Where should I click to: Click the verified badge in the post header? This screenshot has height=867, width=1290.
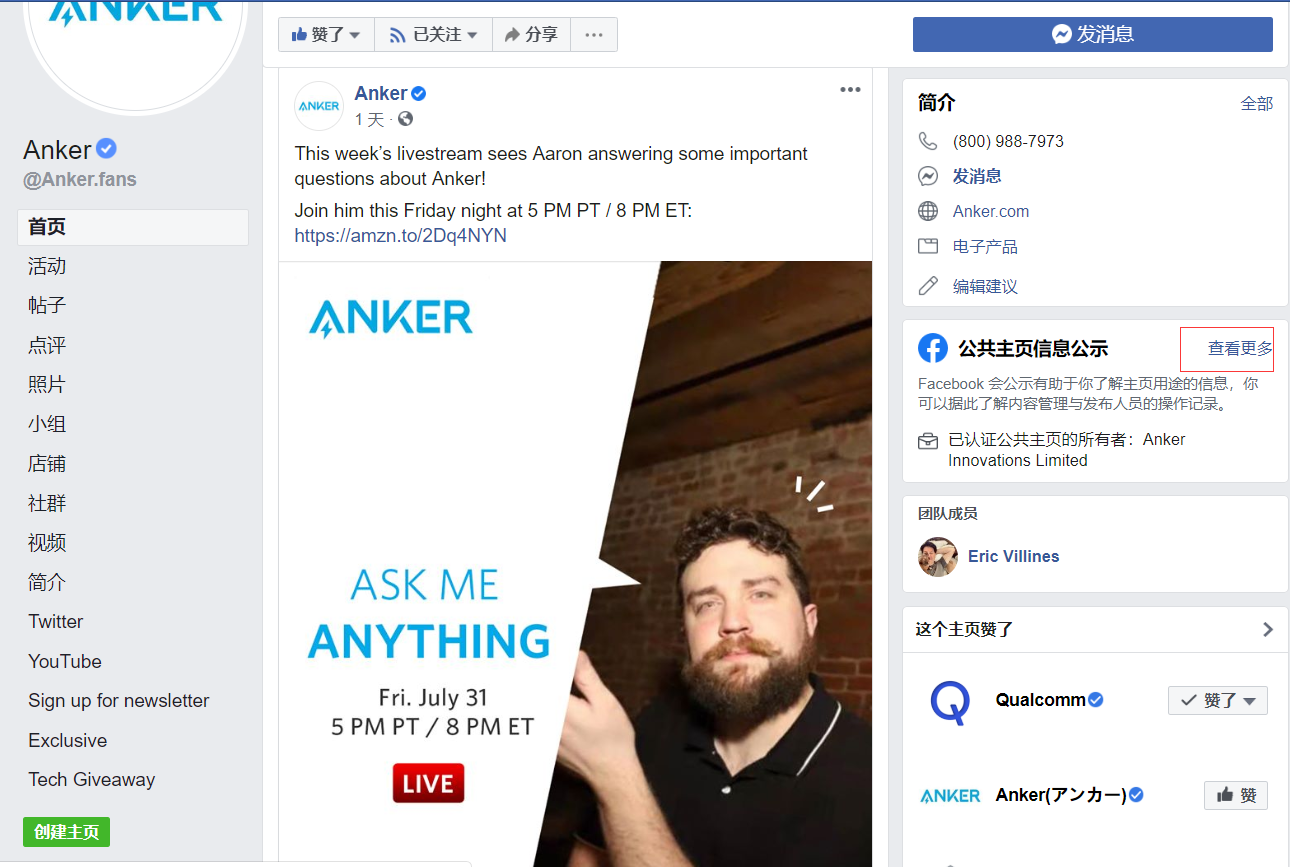point(419,93)
